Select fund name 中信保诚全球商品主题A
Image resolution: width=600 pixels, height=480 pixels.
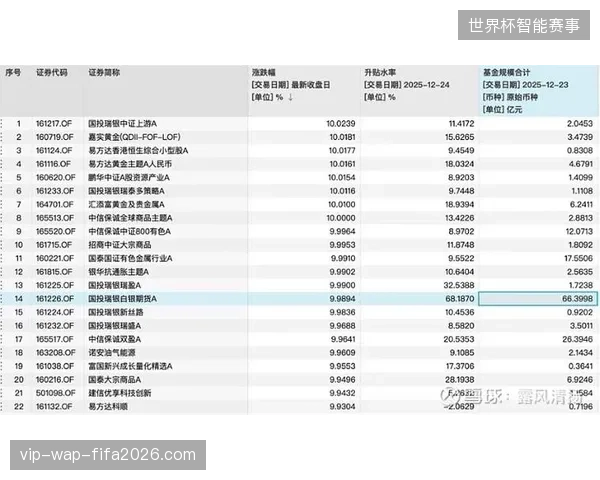tap(130, 218)
